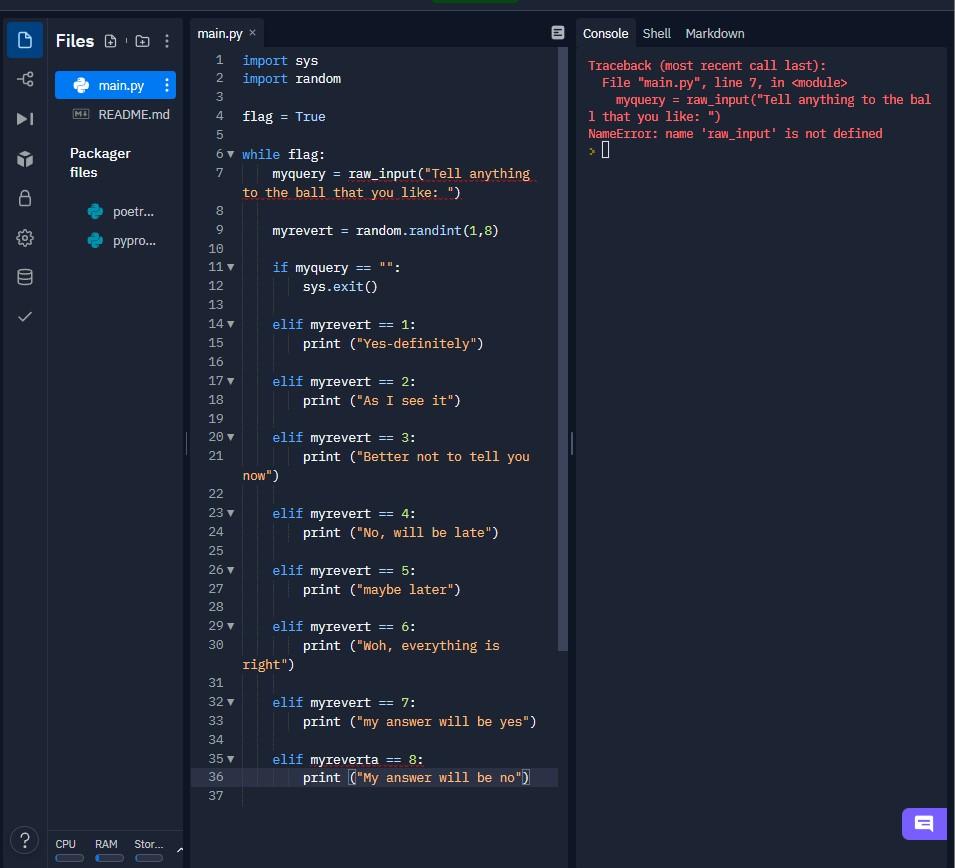
Task: Open the Settings gear icon
Action: (25, 238)
